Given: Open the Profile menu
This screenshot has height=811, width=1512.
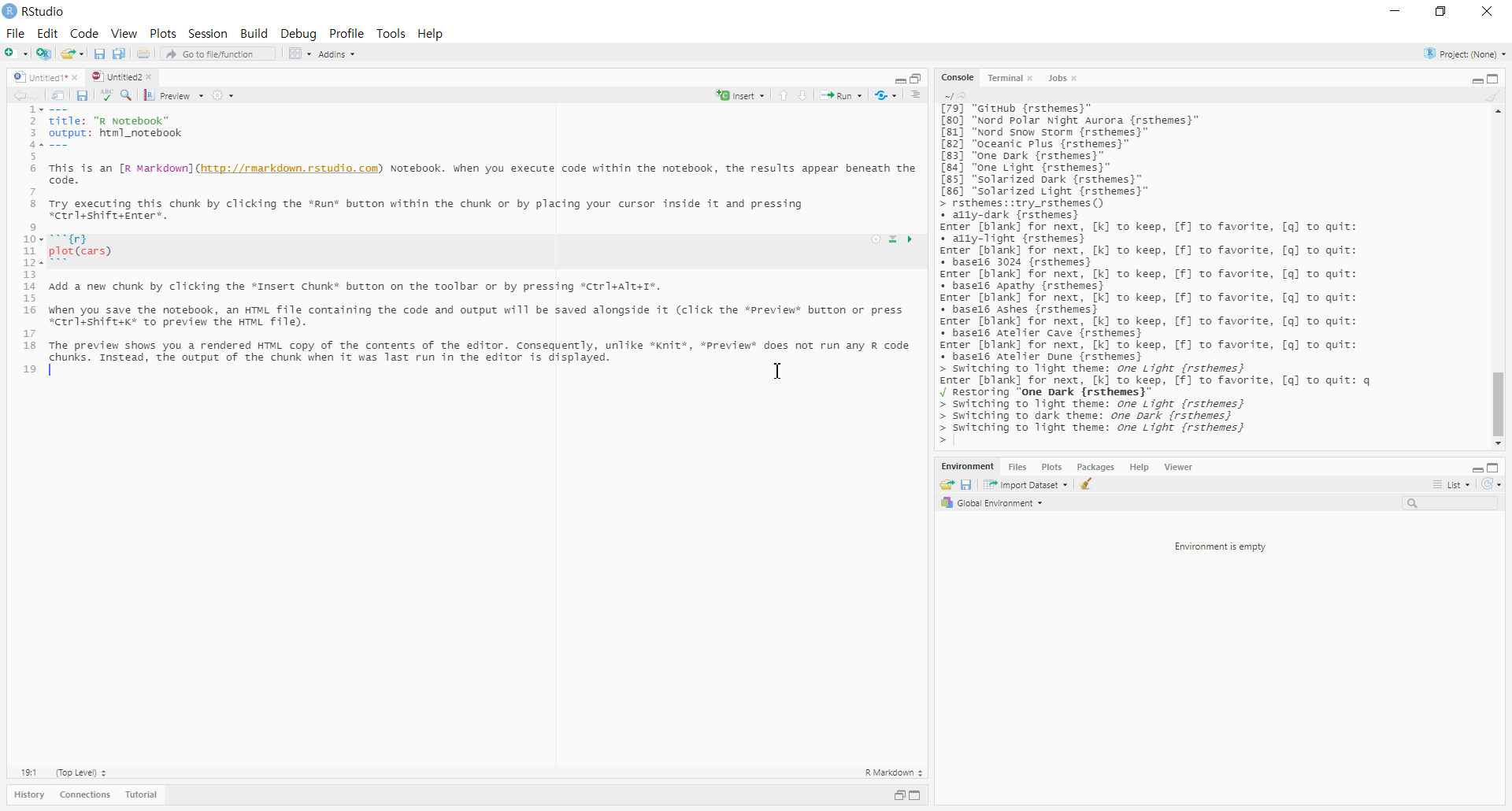Looking at the screenshot, I should (x=346, y=33).
